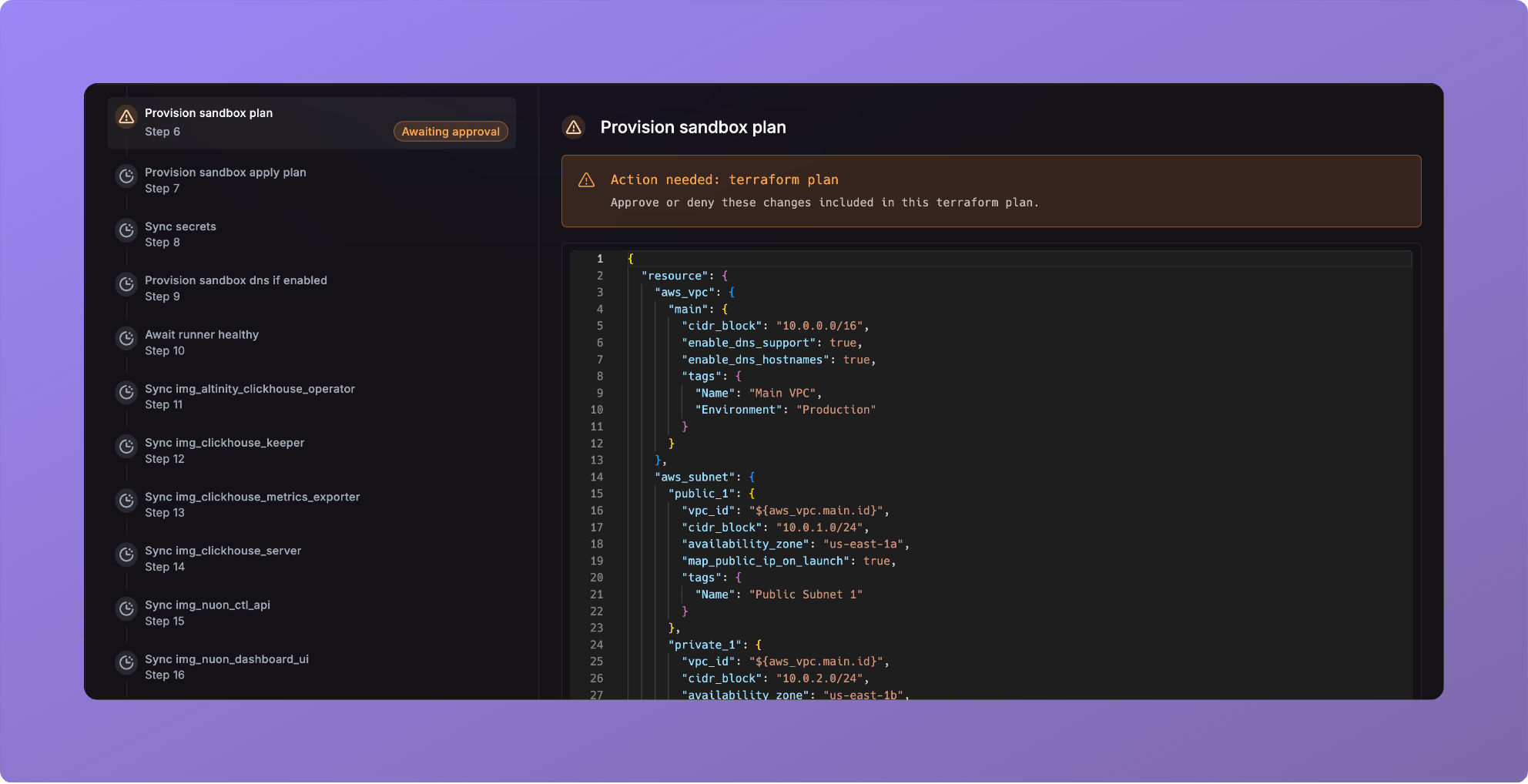Click "enable_dns_hostnames" key
Screen dimensions: 1528x784
tap(756, 360)
